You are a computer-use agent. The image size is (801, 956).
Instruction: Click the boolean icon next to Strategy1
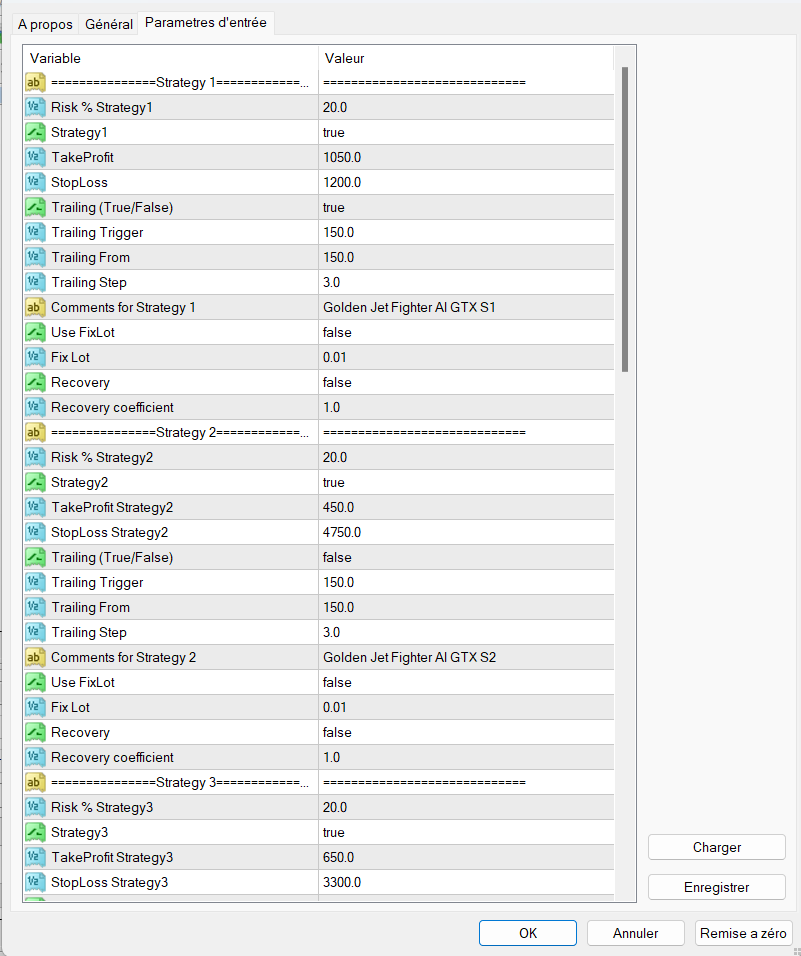coord(35,132)
